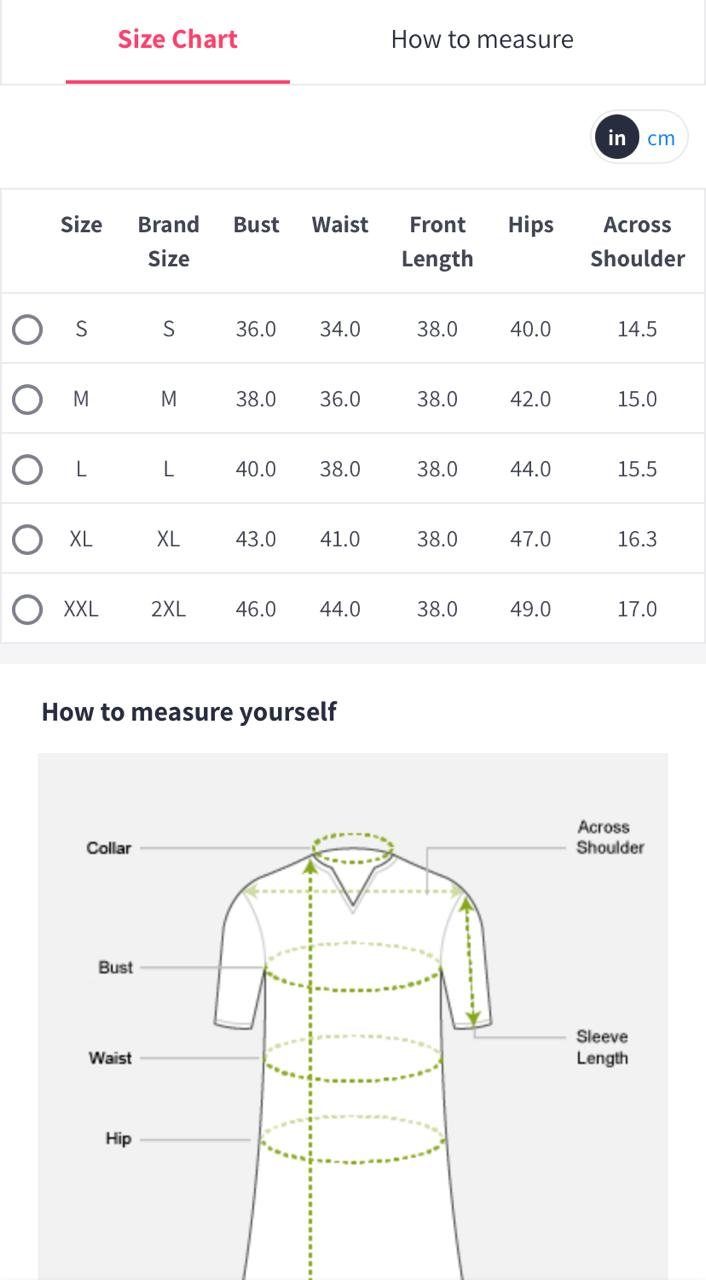Select size XL radio button
Screen dimensions: 706x1280
click(27, 539)
